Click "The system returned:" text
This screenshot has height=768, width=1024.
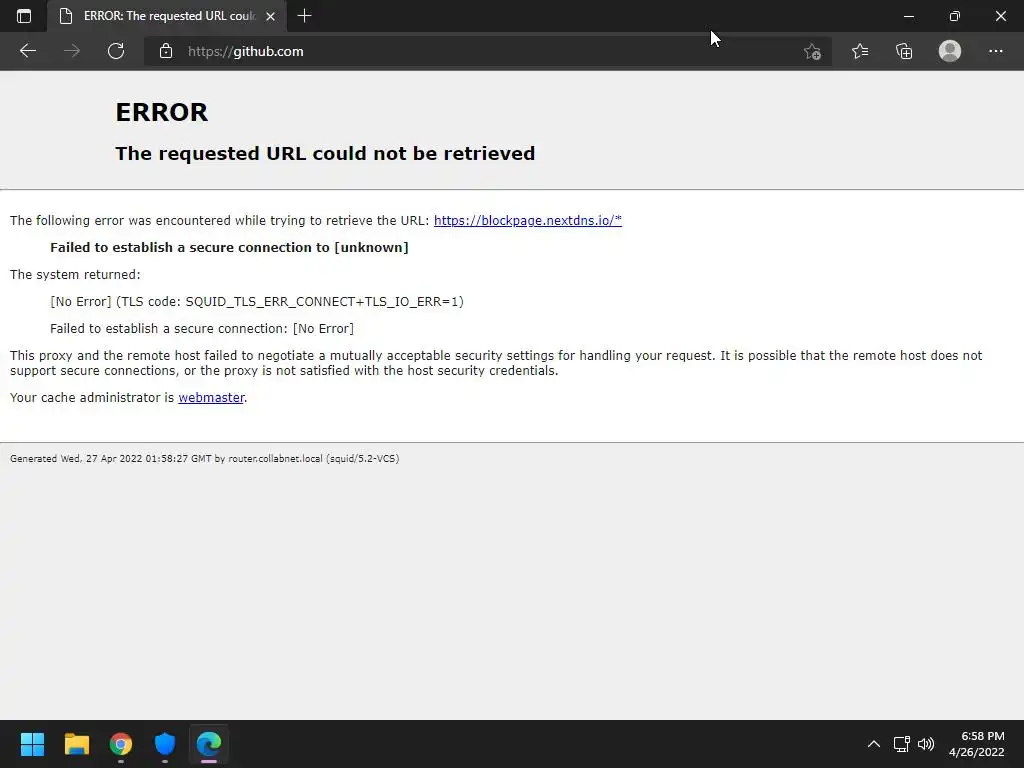[x=75, y=274]
